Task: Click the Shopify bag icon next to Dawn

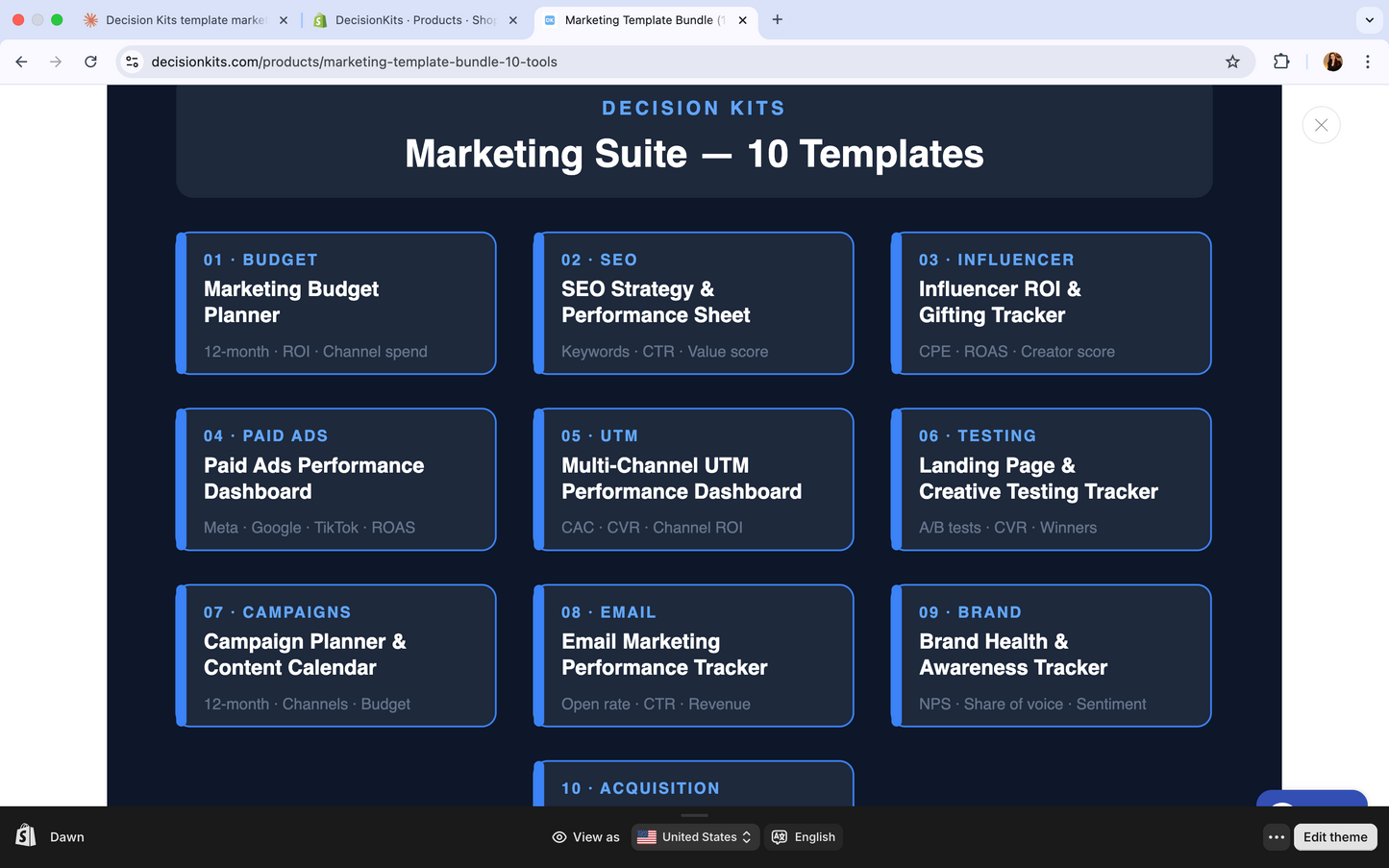Action: [26, 836]
